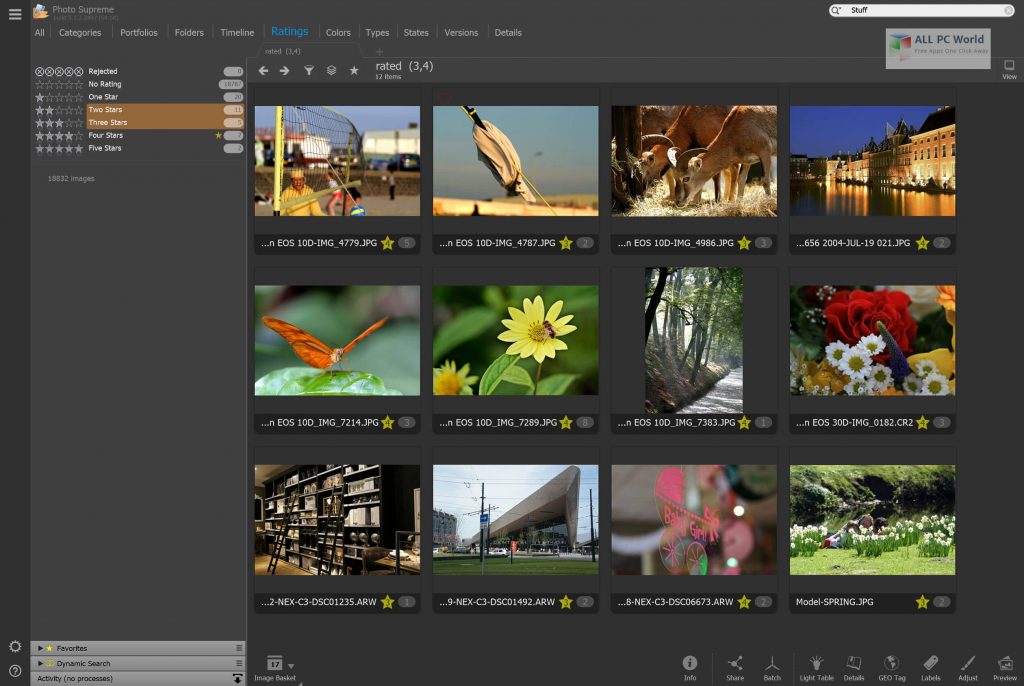Click the Share icon
1024x686 pixels.
click(735, 665)
